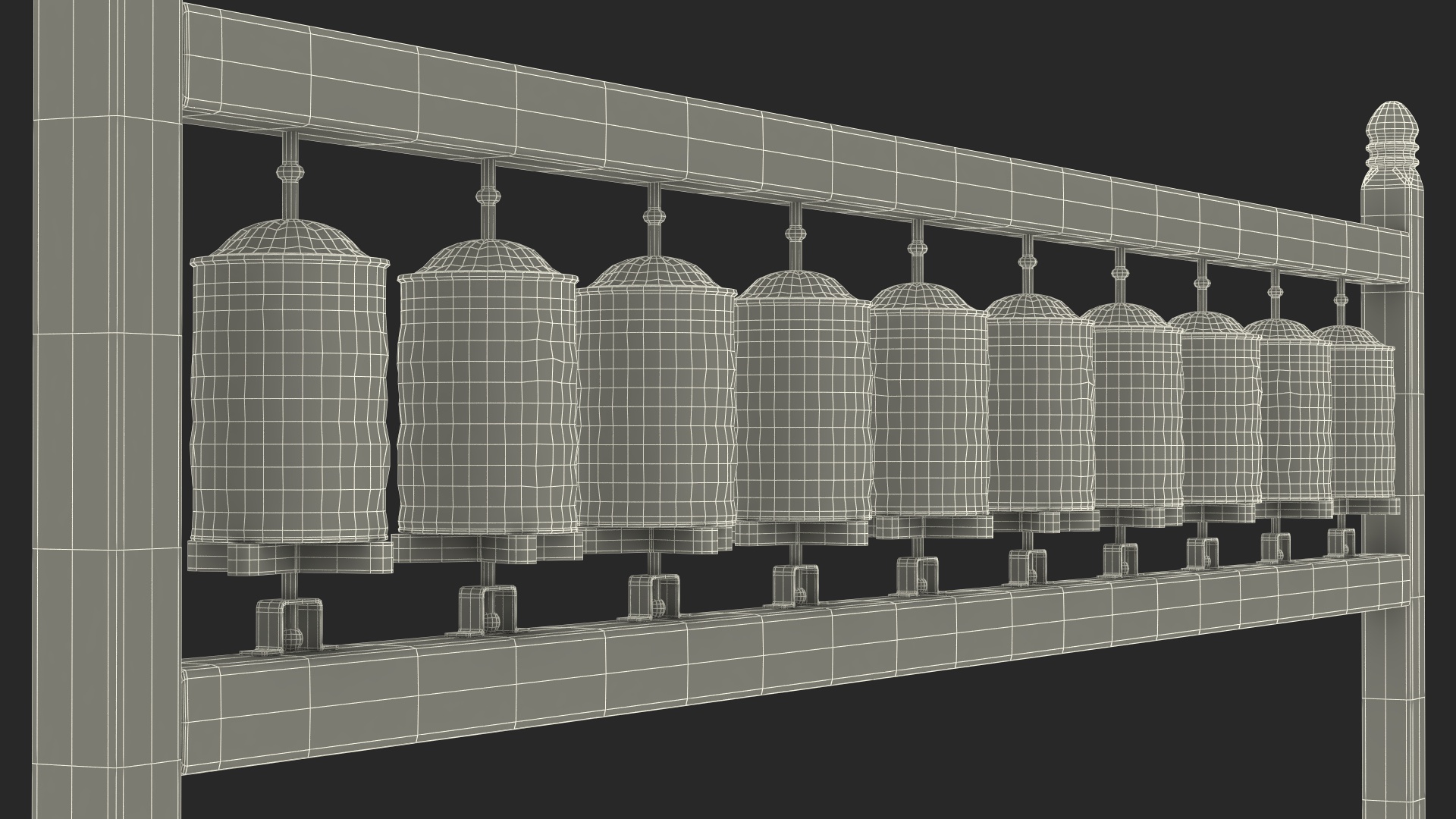The width and height of the screenshot is (1456, 819).
Task: Select the thick left vertical post
Action: (x=106, y=409)
